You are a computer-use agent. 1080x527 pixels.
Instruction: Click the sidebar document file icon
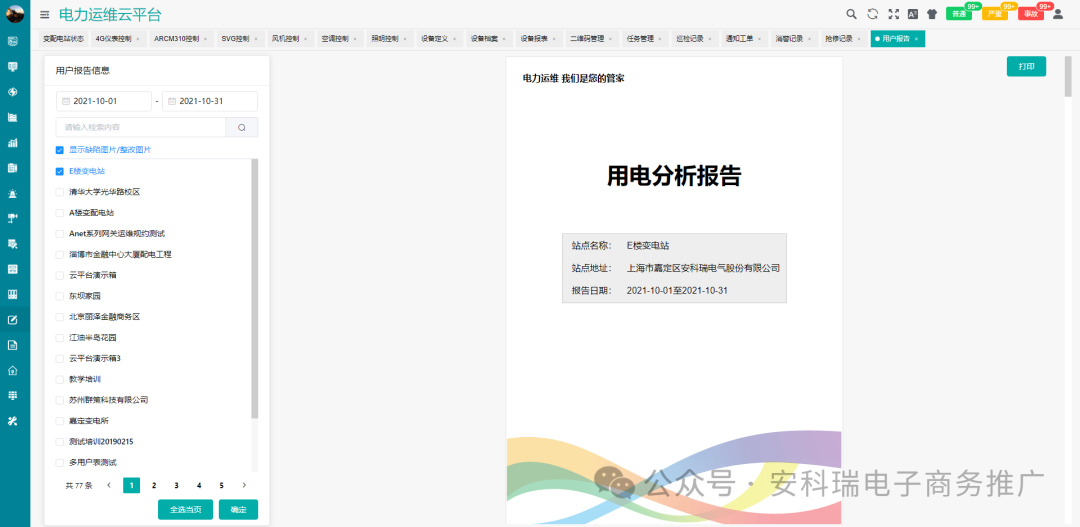pyautogui.click(x=12, y=345)
